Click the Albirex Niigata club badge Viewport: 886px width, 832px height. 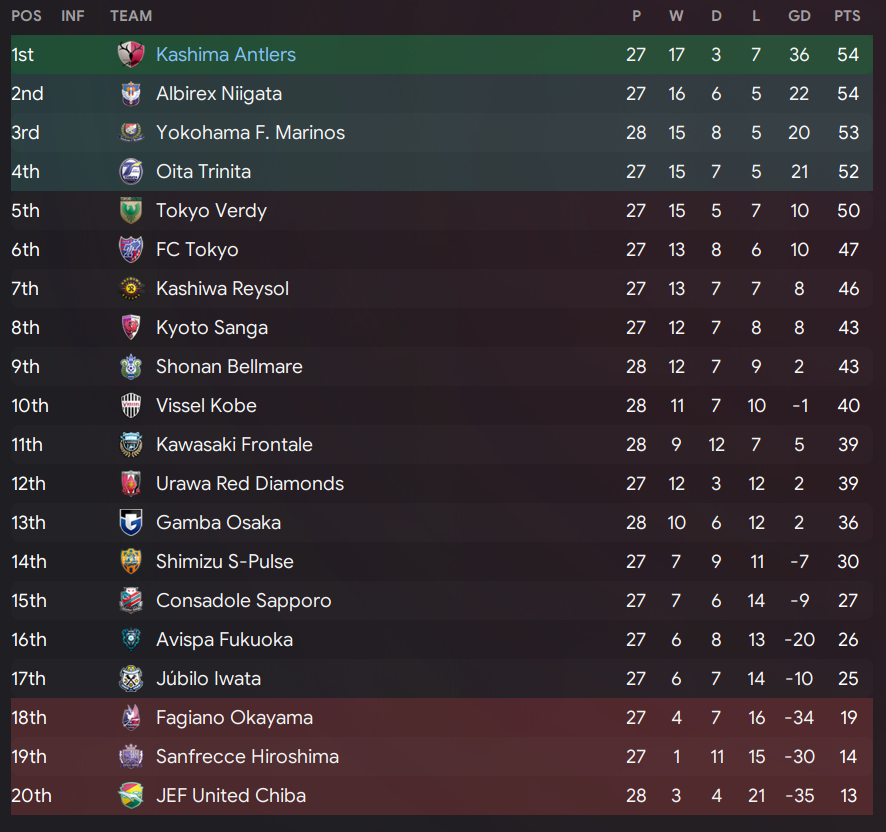tap(131, 93)
